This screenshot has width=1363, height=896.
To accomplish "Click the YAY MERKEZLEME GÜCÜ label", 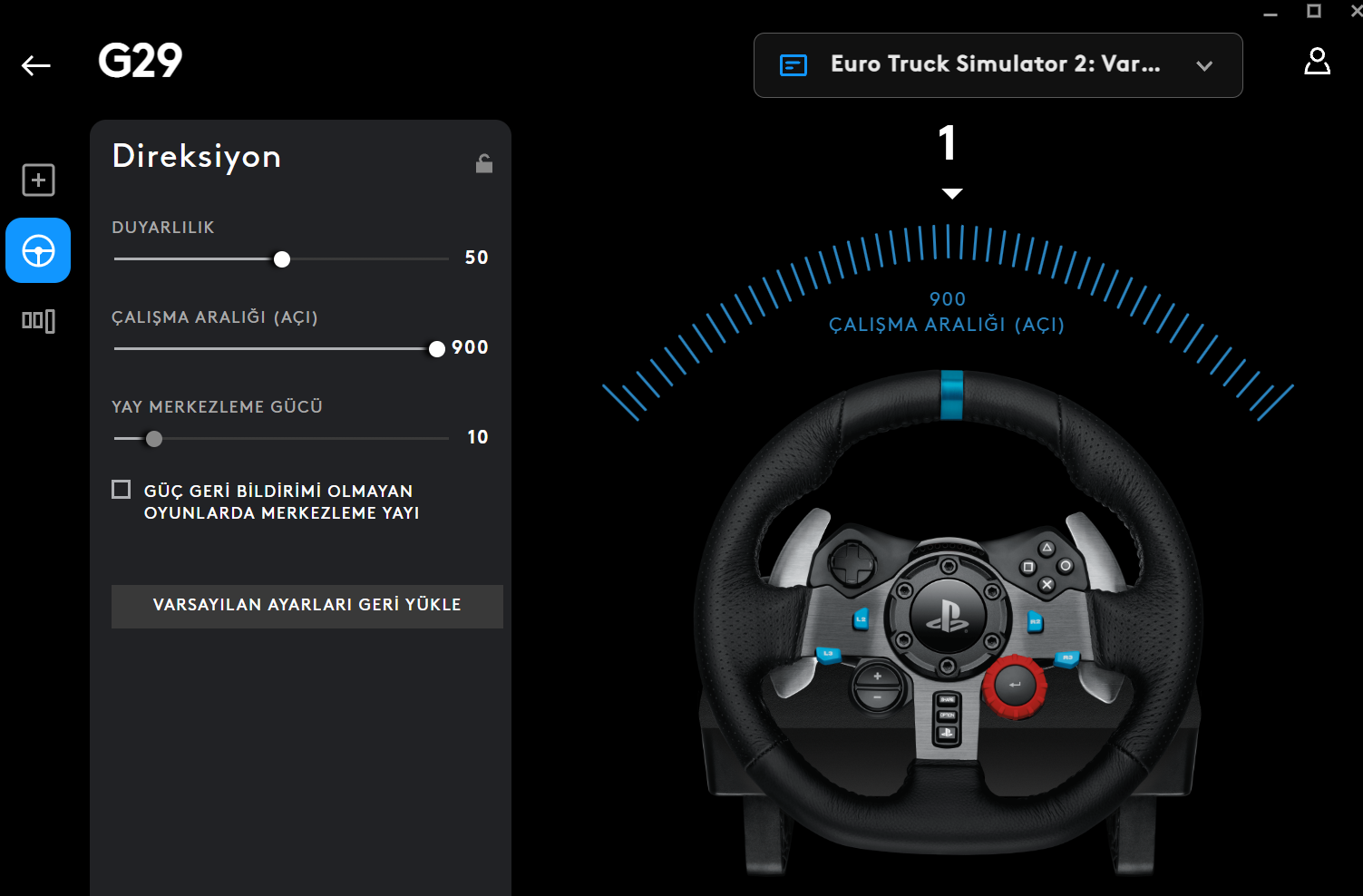I will (x=218, y=407).
